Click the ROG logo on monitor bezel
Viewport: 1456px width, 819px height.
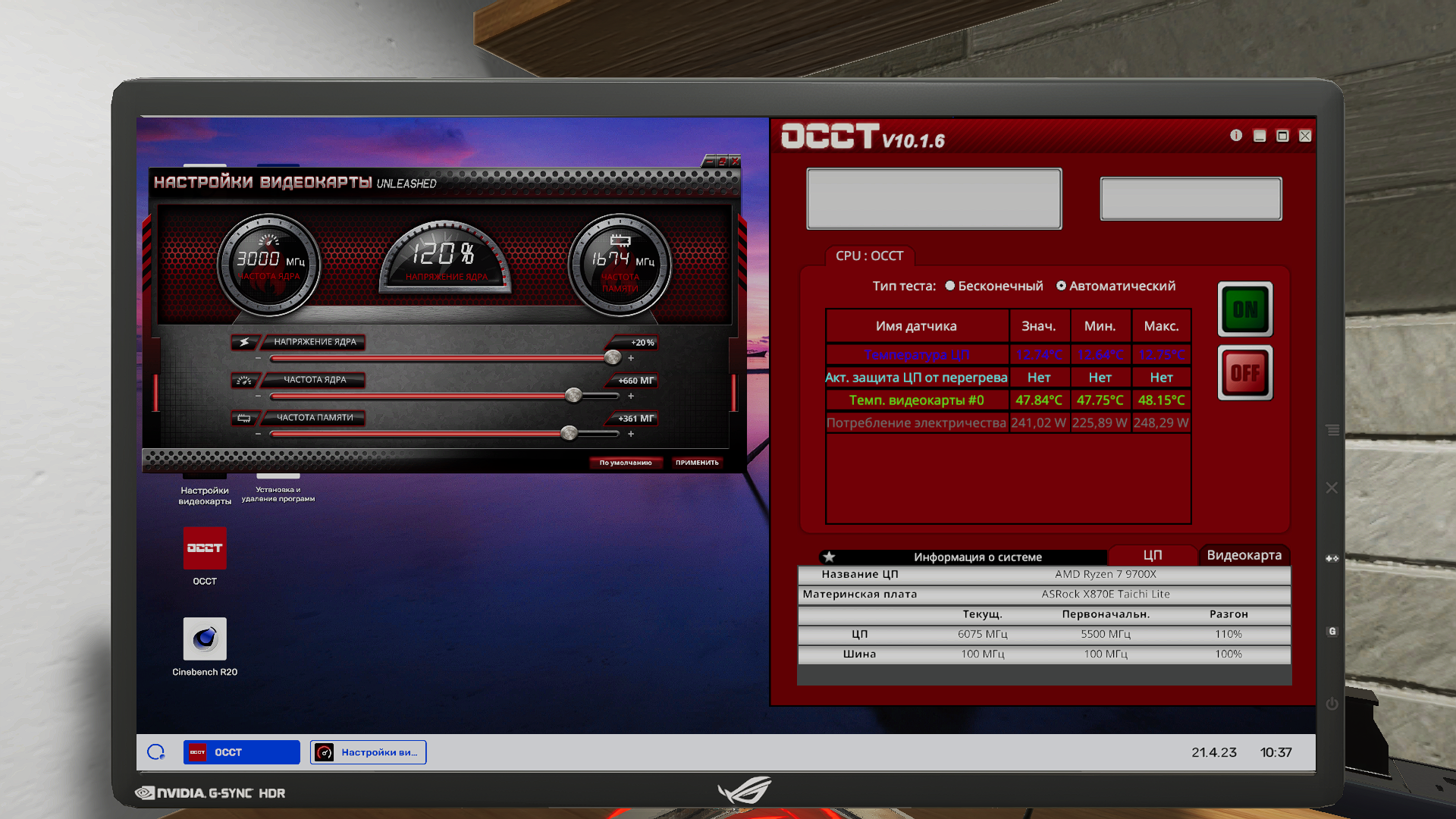click(744, 790)
